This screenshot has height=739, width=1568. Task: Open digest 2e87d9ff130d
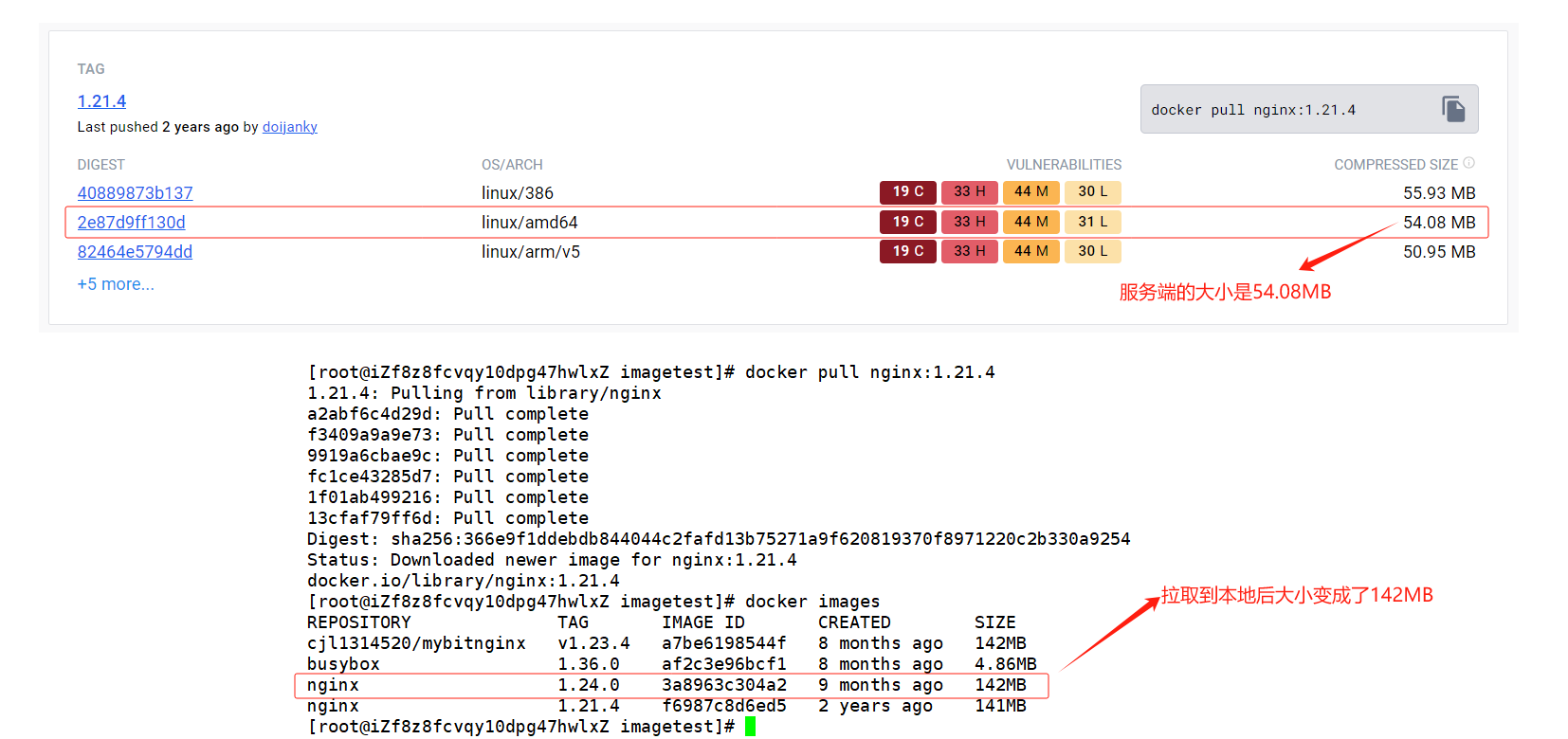click(132, 223)
